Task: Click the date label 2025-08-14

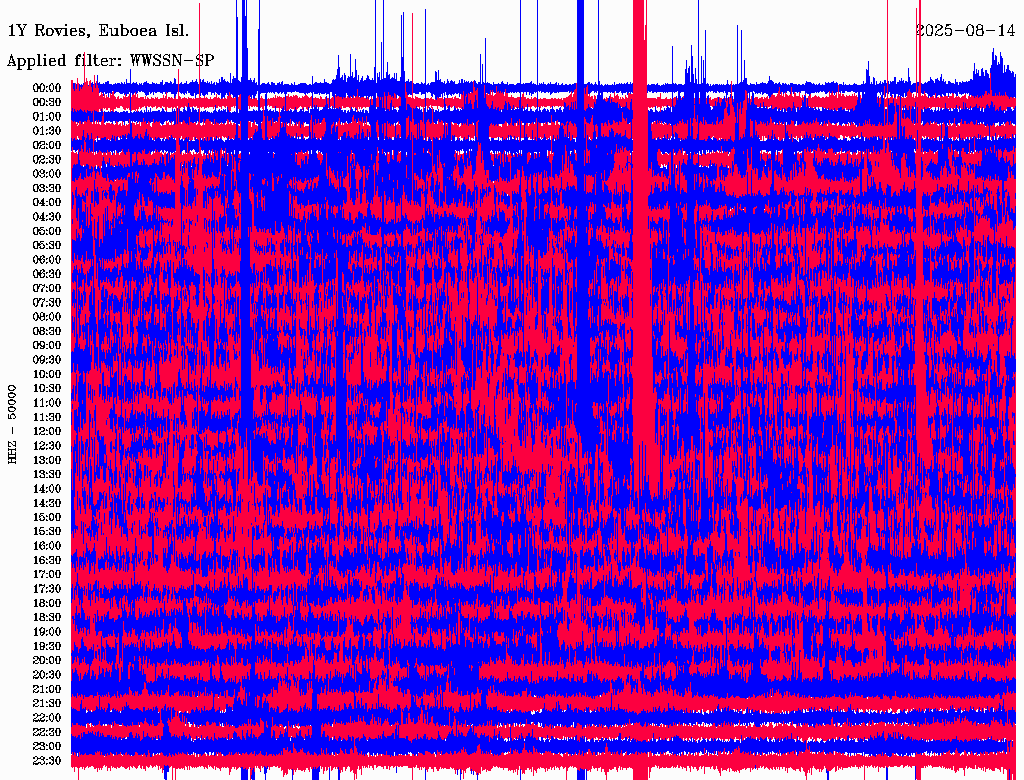Action: tap(965, 31)
